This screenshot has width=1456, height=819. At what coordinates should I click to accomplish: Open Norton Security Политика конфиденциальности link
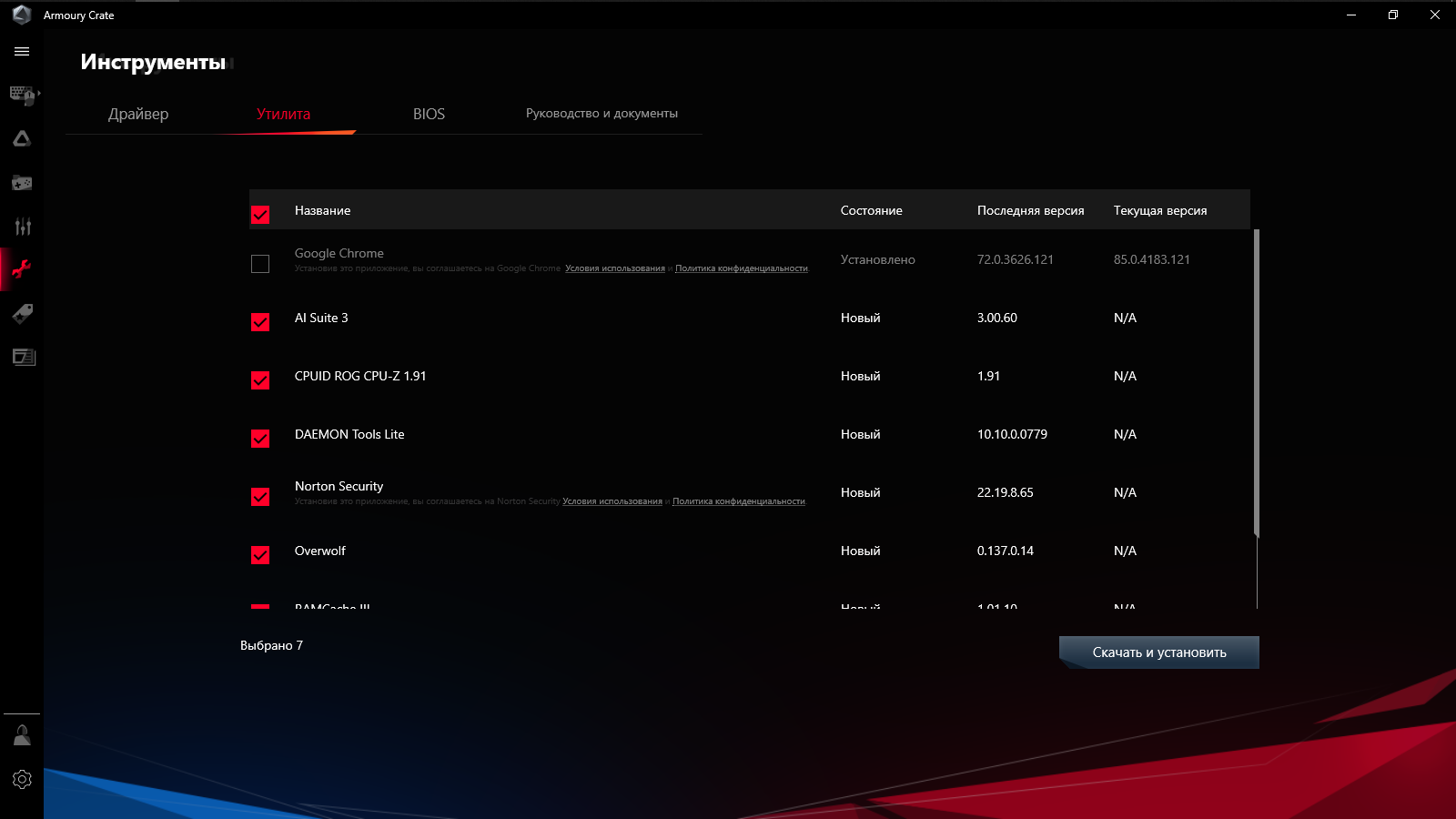click(739, 501)
